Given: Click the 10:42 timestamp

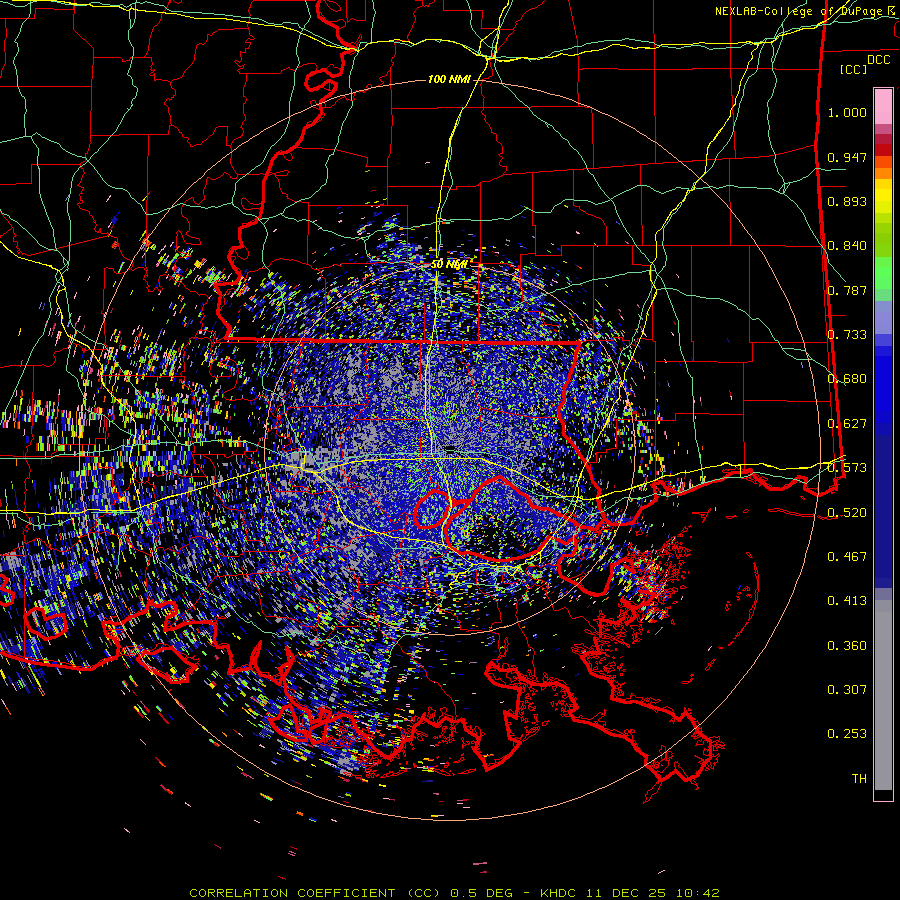Looking at the screenshot, I should coord(697,893).
